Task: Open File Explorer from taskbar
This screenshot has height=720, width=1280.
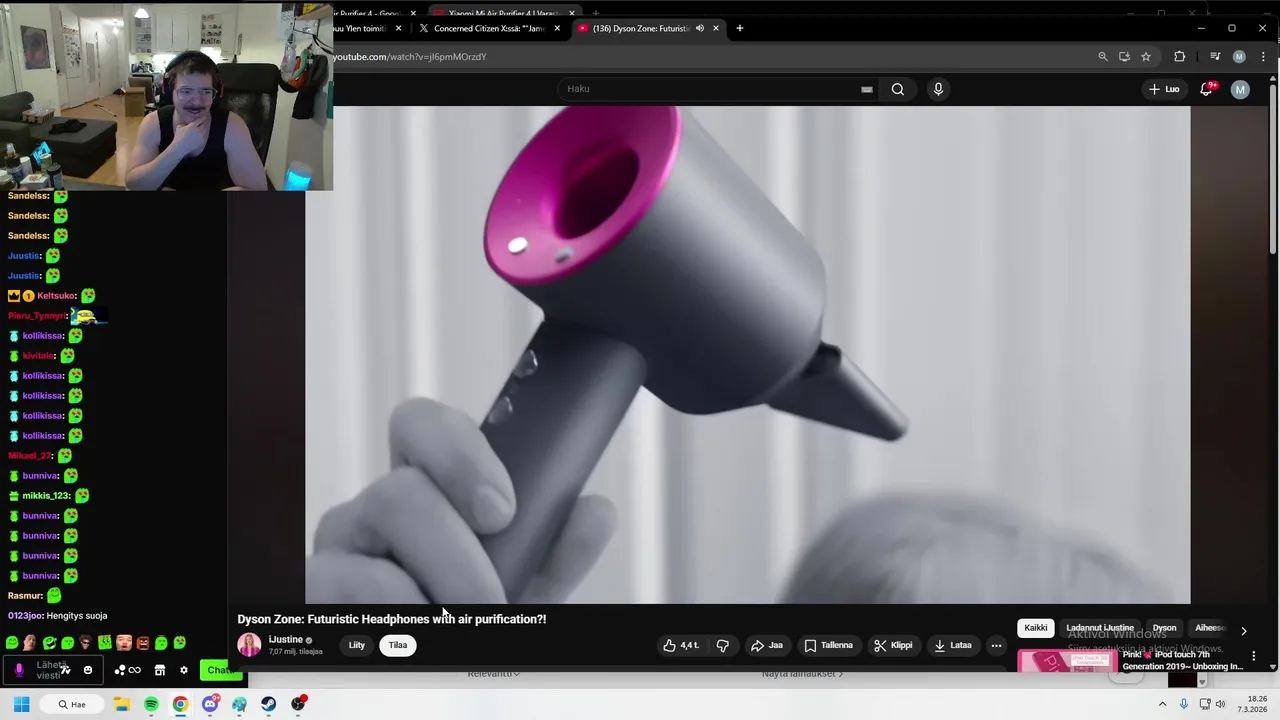Action: coord(121,704)
